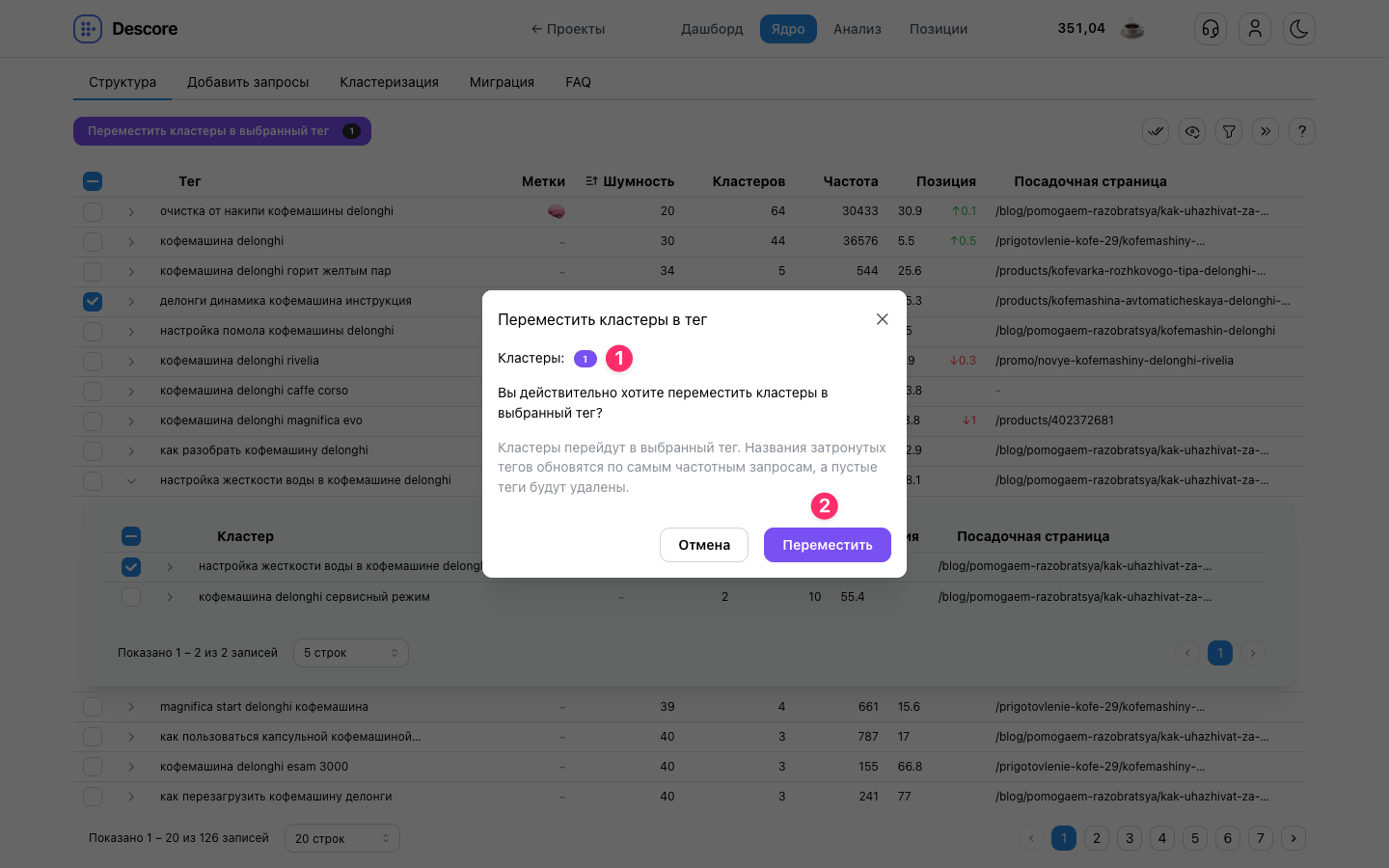Expand tag 'очистка от накипи кофемашины delonghi'
The image size is (1389, 868).
click(131, 211)
